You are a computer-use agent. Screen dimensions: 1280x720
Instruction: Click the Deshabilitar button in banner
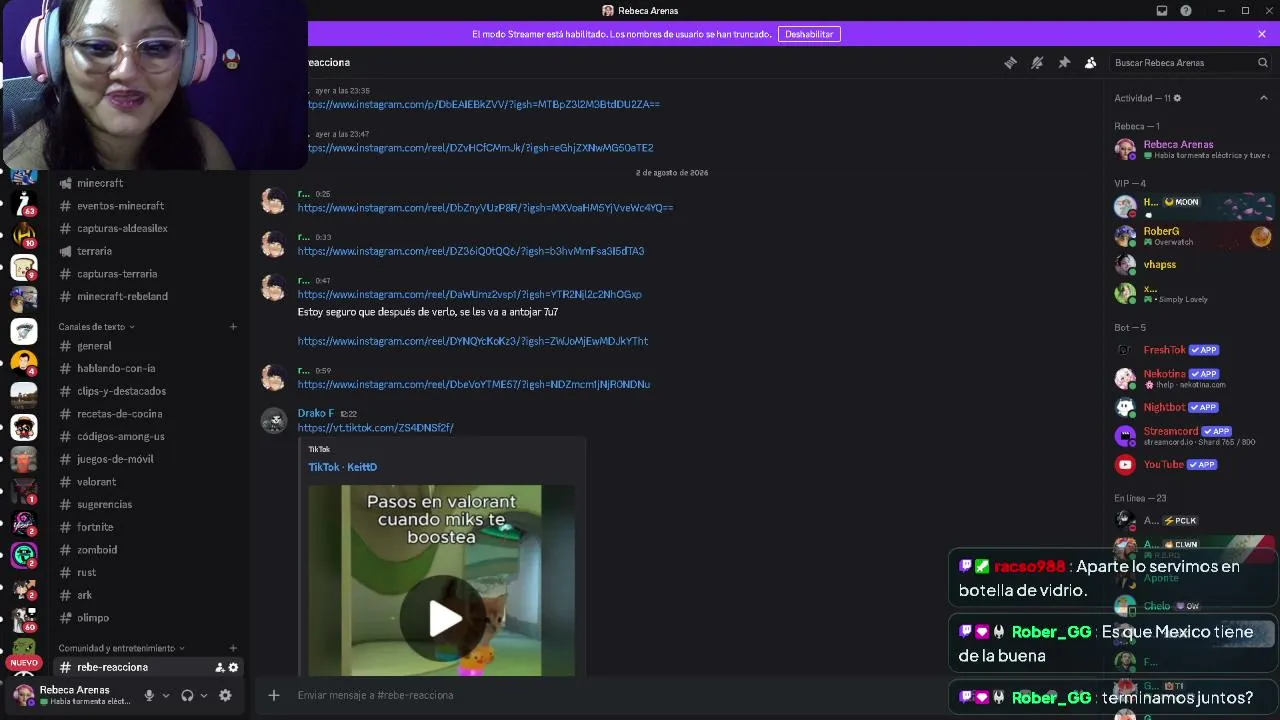click(x=809, y=34)
